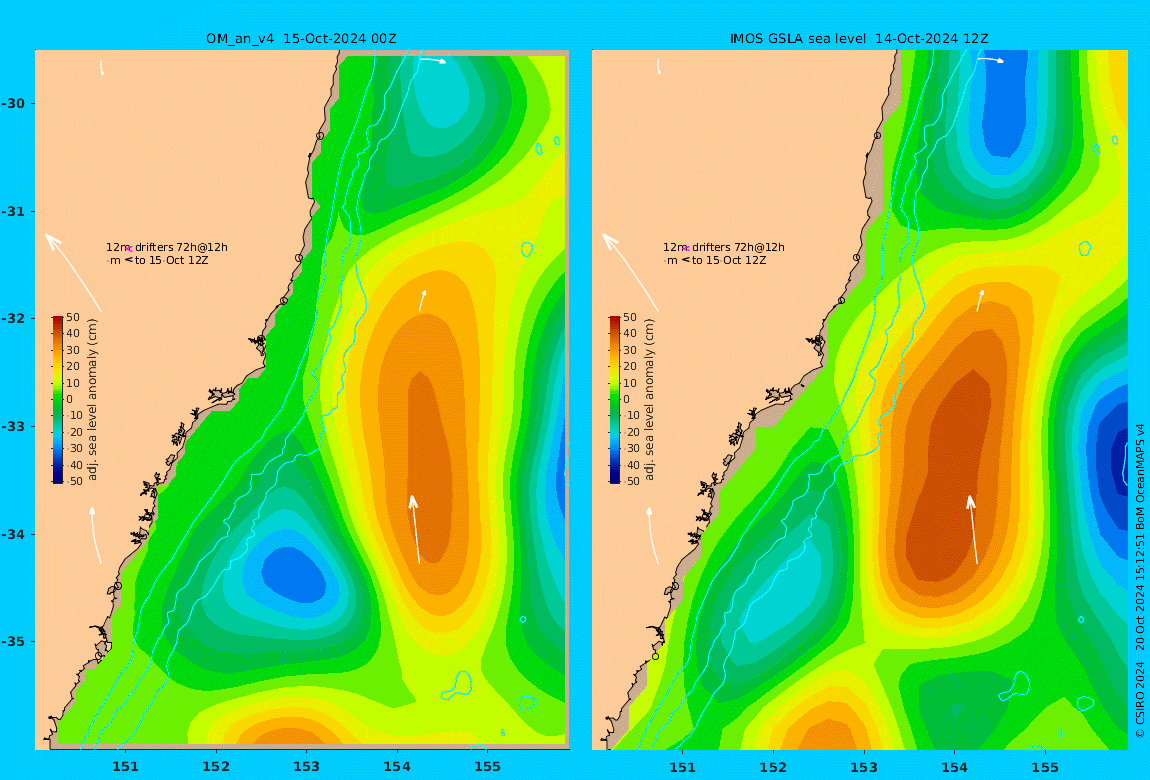The image size is (1150, 780).
Task: Click the magenta drifter marker in right legend
Action: click(686, 249)
